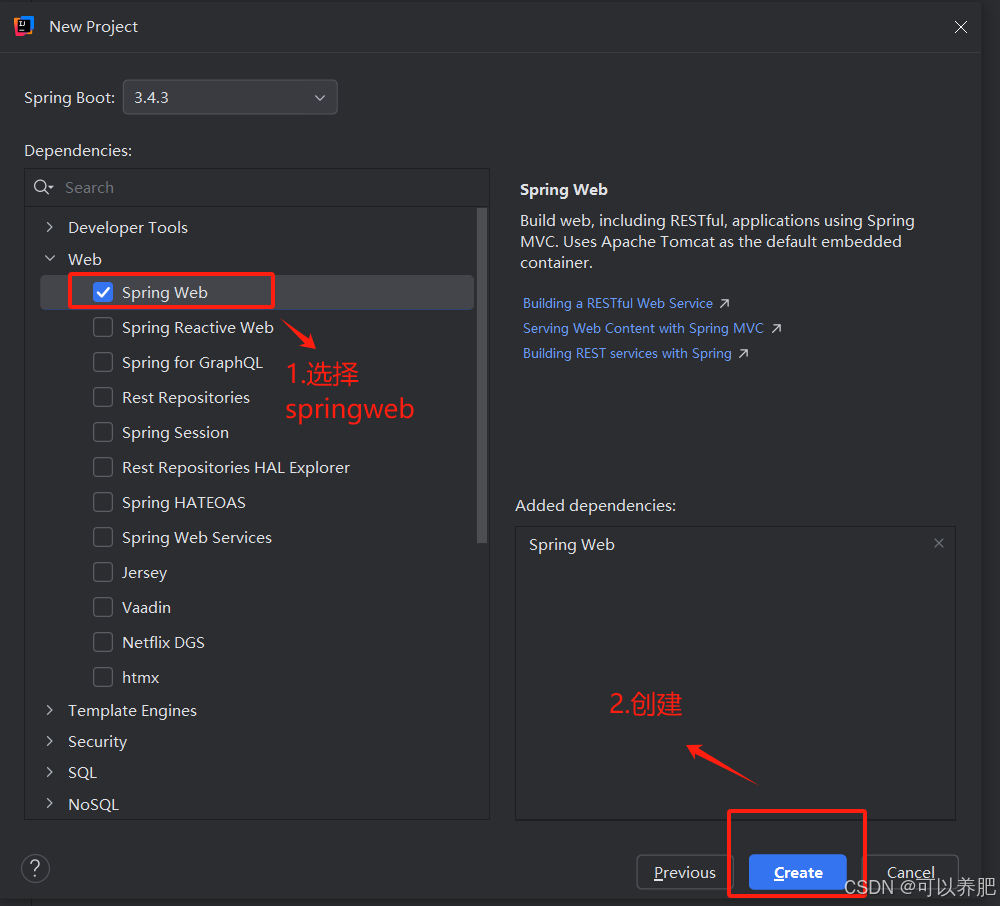Viewport: 1000px width, 906px height.
Task: Click the Create button
Action: (798, 872)
